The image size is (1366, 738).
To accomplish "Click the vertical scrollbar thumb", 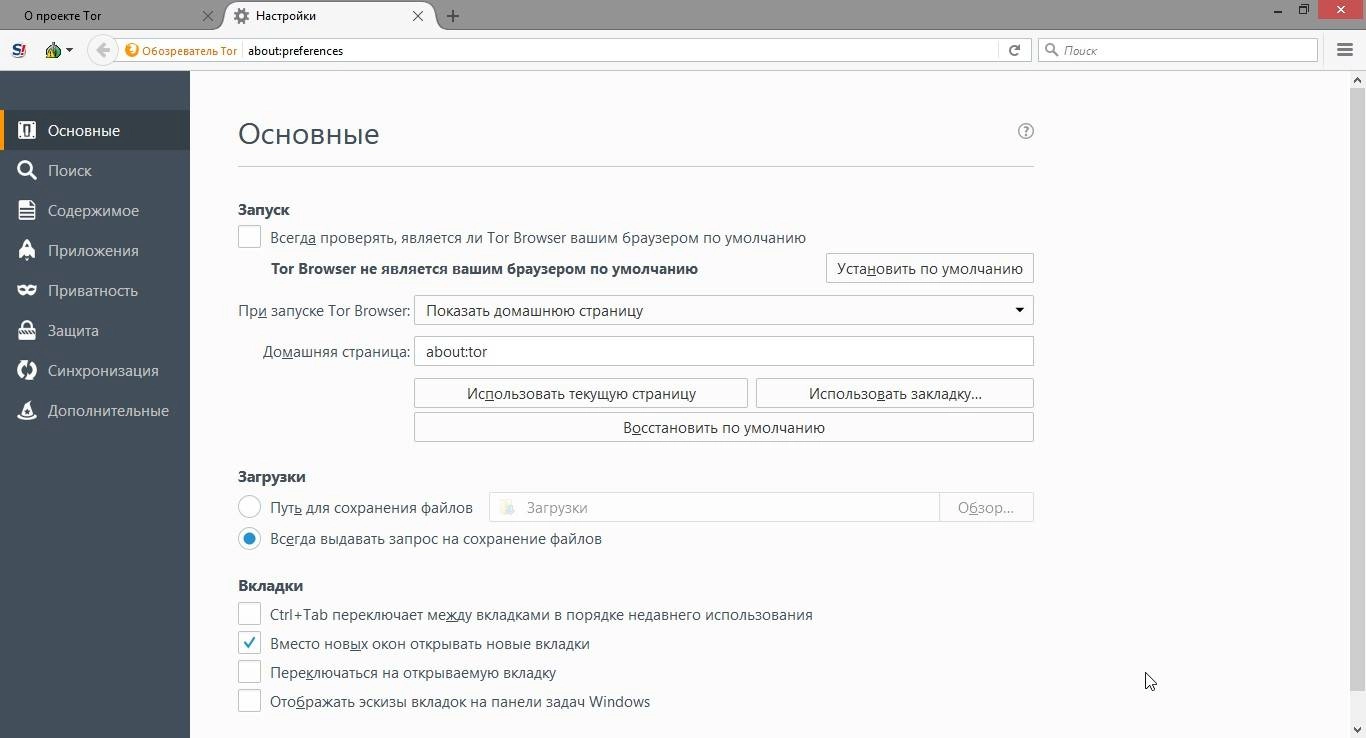I will point(1357,389).
